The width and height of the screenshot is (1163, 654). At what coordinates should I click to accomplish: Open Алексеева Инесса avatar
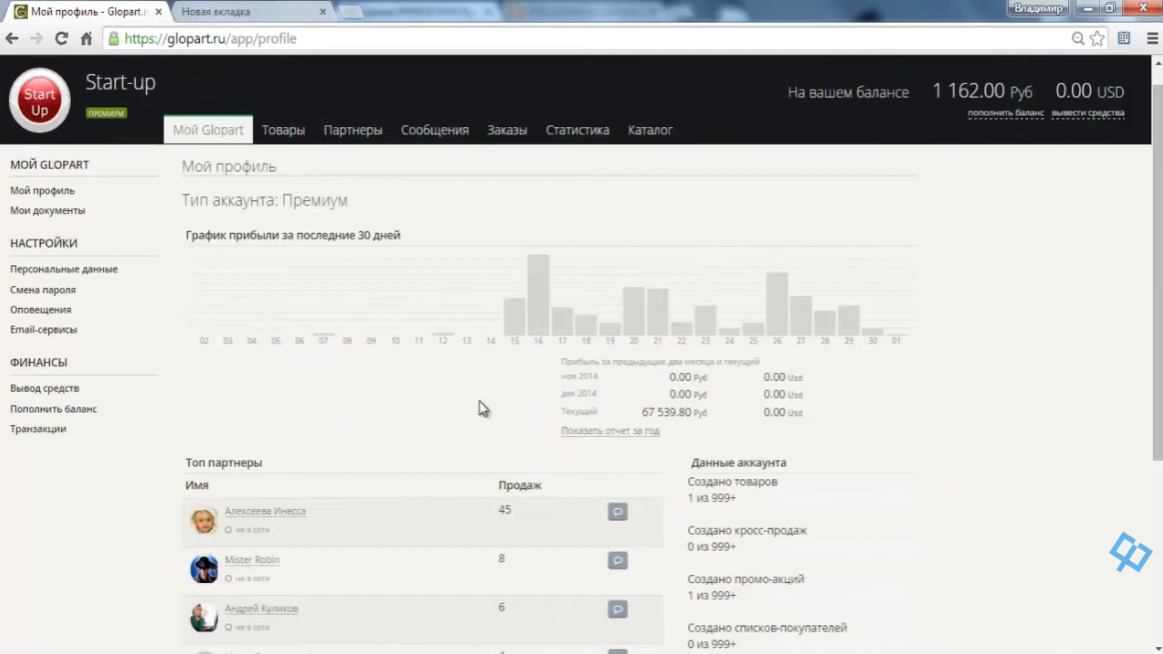(204, 520)
